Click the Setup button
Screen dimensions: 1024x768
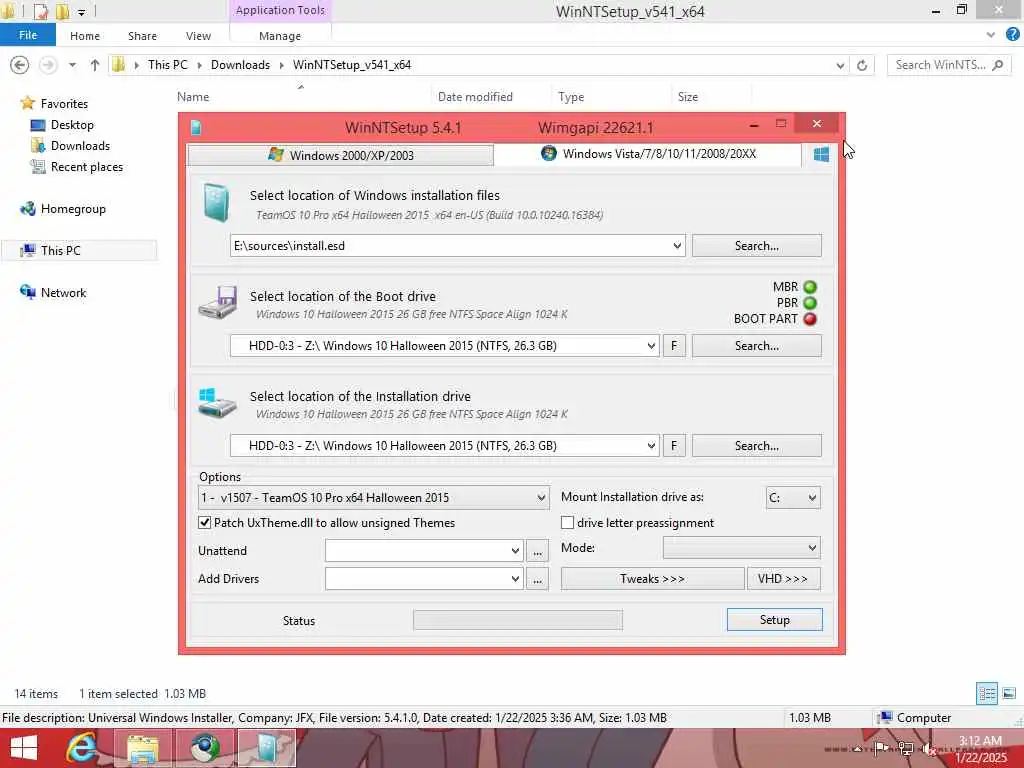pyautogui.click(x=775, y=620)
